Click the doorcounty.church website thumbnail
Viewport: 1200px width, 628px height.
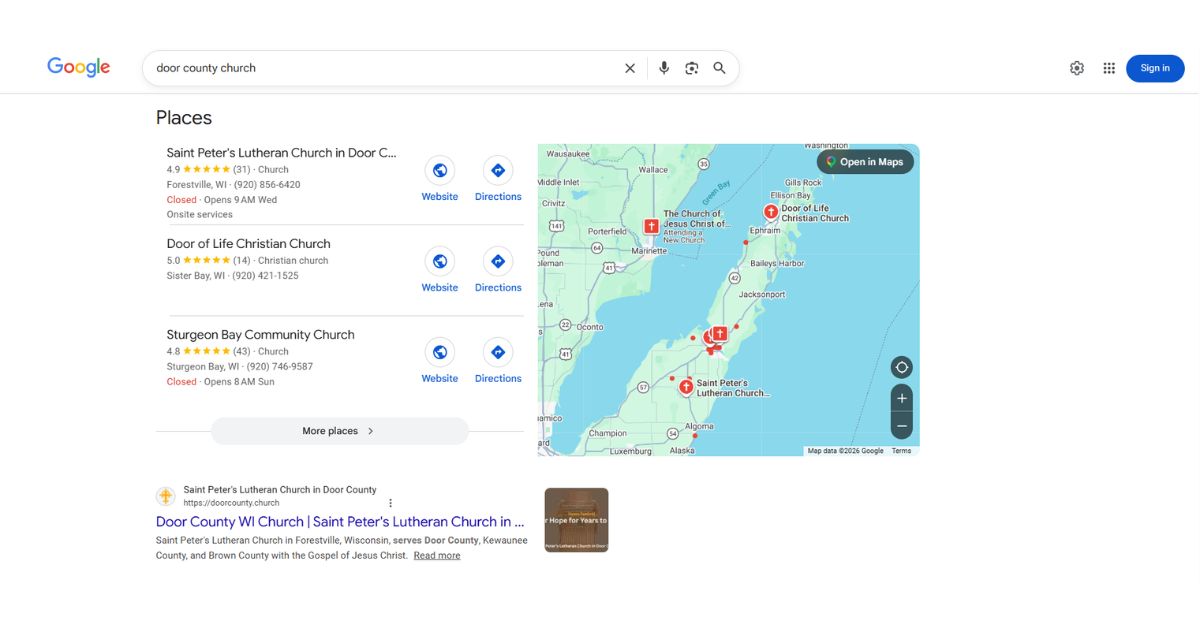(576, 519)
